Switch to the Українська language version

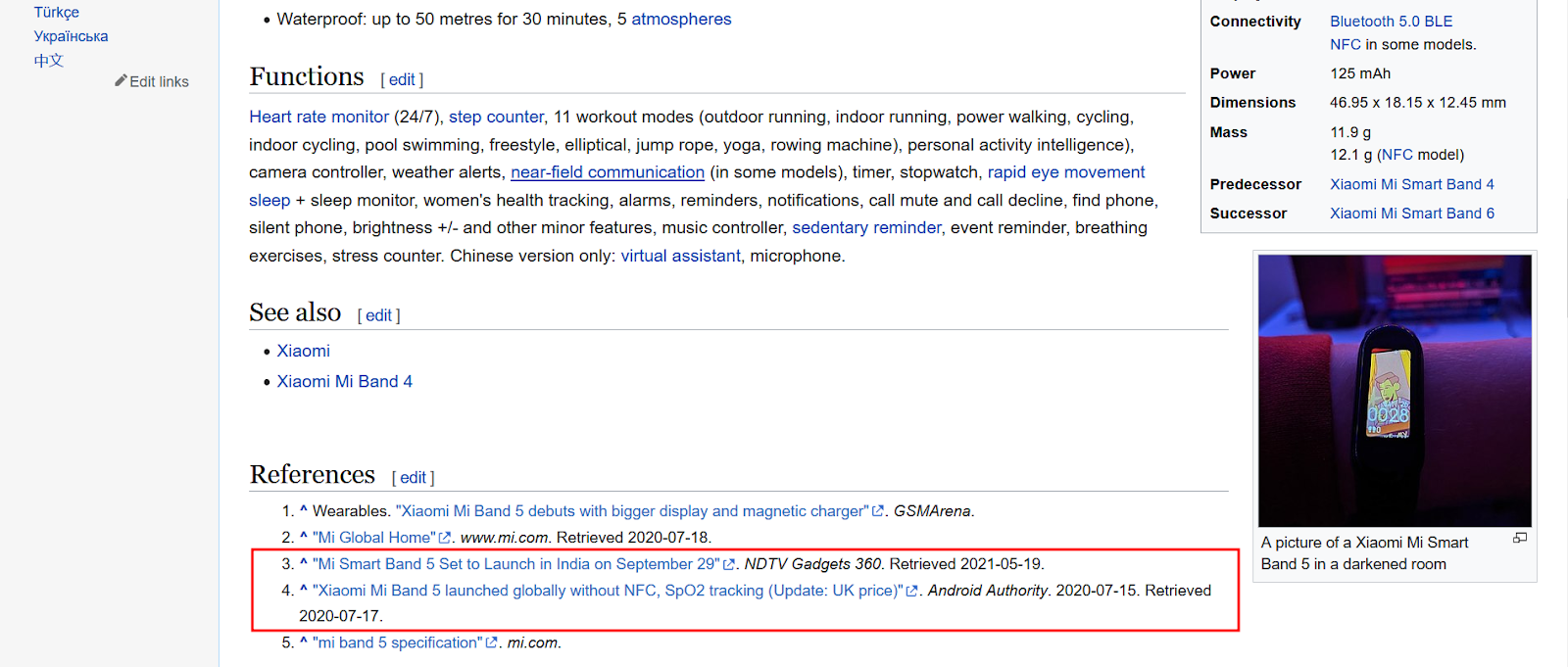[x=71, y=36]
